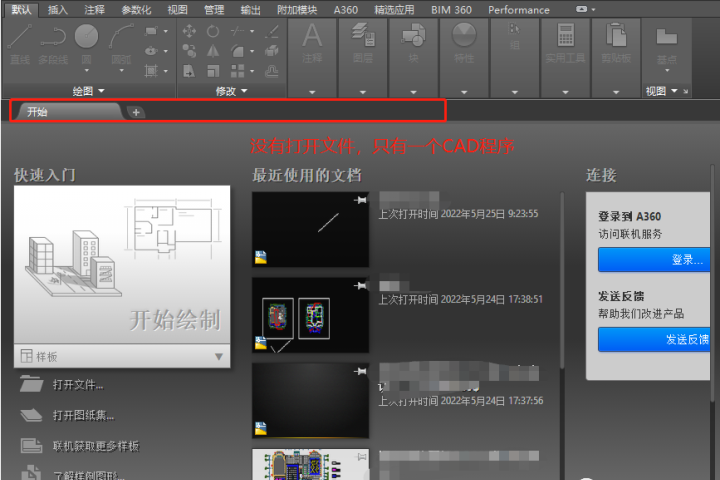Toggle pin on document opened 2022年5月24日 17:37:56
The image size is (720, 480).
pyautogui.click(x=360, y=371)
